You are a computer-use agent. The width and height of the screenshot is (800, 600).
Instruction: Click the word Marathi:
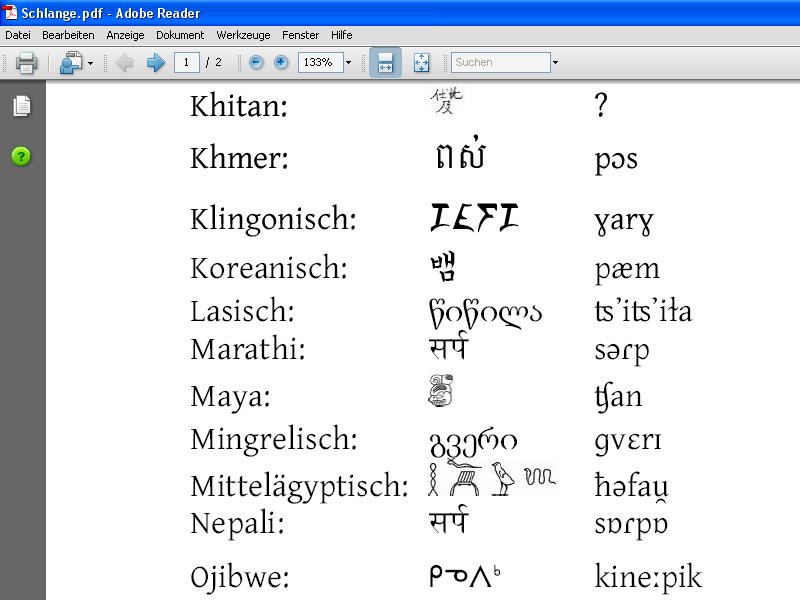tap(247, 349)
